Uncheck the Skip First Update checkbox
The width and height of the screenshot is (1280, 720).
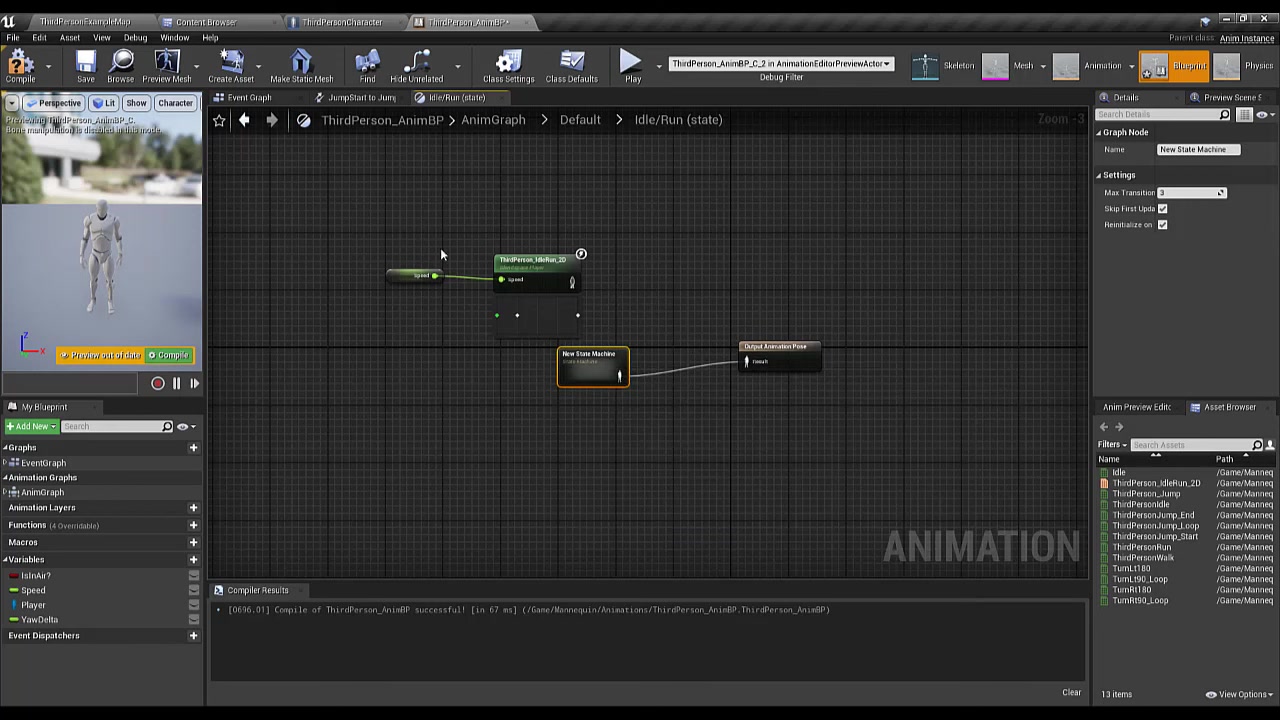1163,208
